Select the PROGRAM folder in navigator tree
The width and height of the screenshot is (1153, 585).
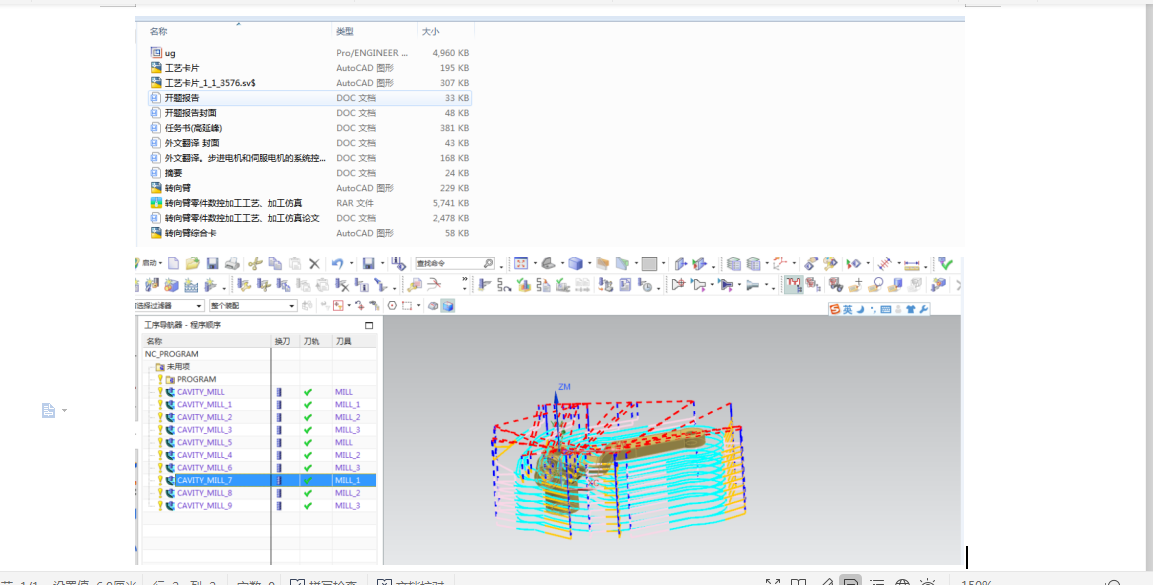196,380
